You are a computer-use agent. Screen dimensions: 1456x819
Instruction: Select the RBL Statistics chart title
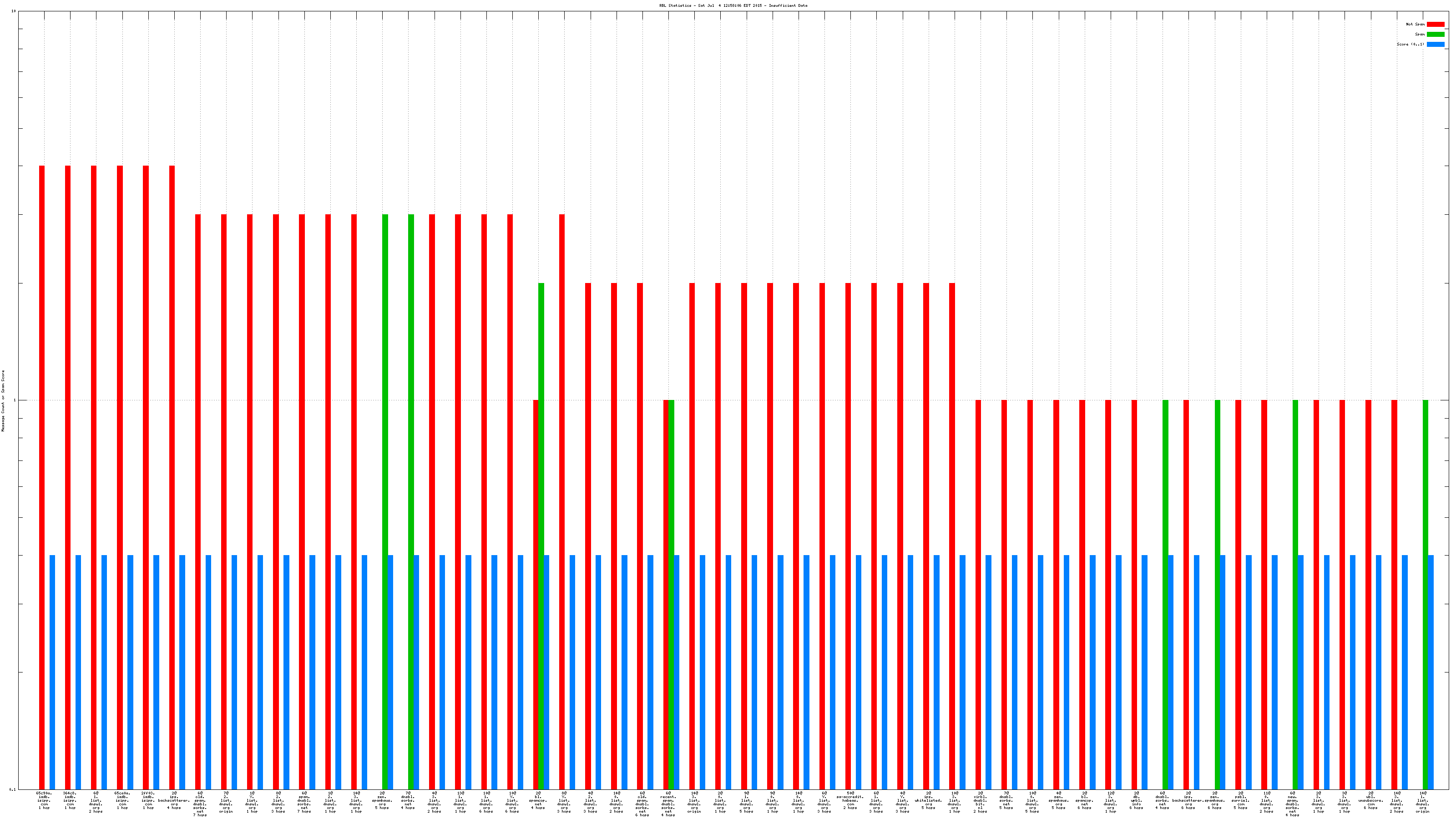733,5
